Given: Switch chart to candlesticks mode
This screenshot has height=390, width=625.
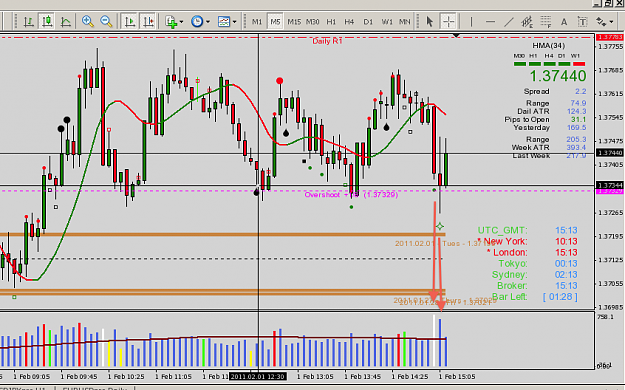Looking at the screenshot, I should tap(47, 21).
